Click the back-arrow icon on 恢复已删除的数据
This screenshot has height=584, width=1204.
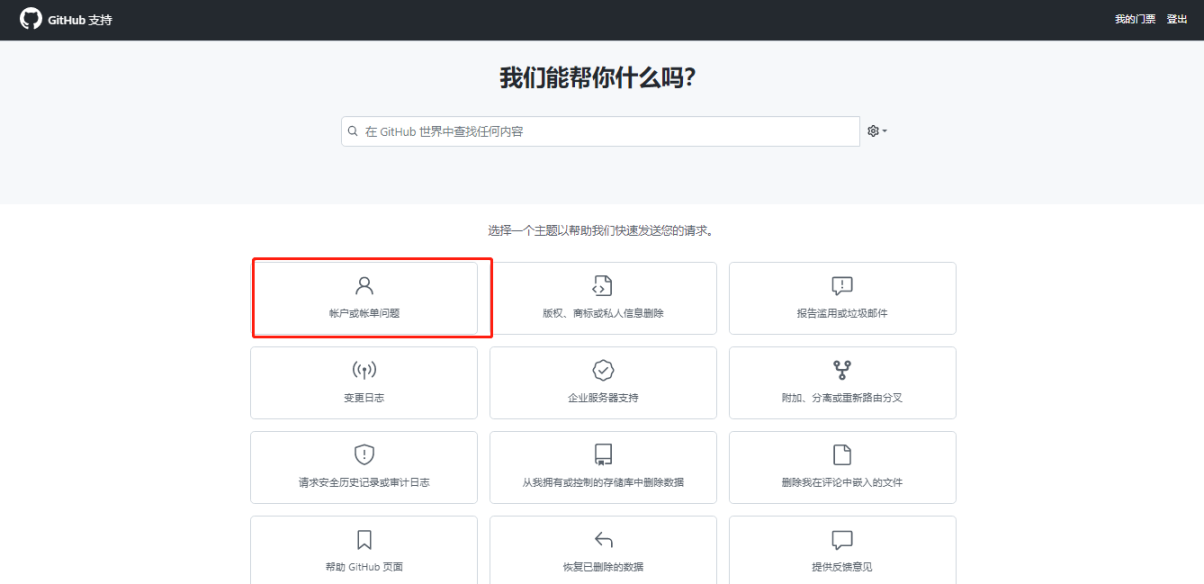602,540
